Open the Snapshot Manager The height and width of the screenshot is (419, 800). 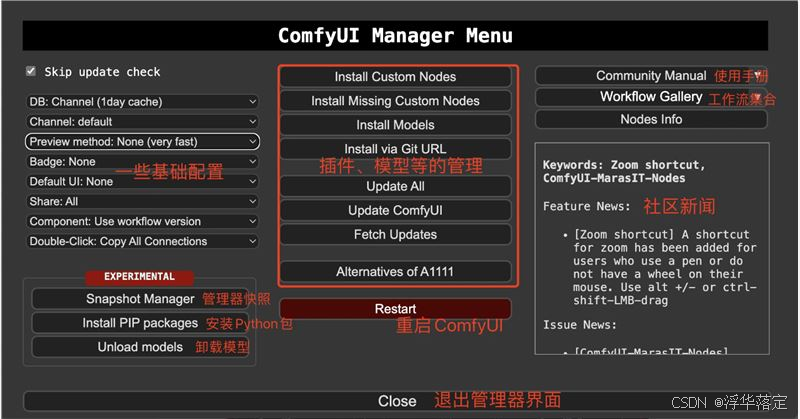(140, 299)
